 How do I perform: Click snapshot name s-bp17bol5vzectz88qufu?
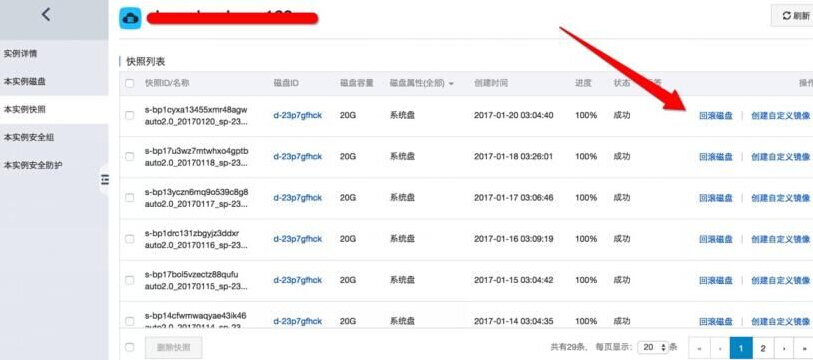[191, 274]
